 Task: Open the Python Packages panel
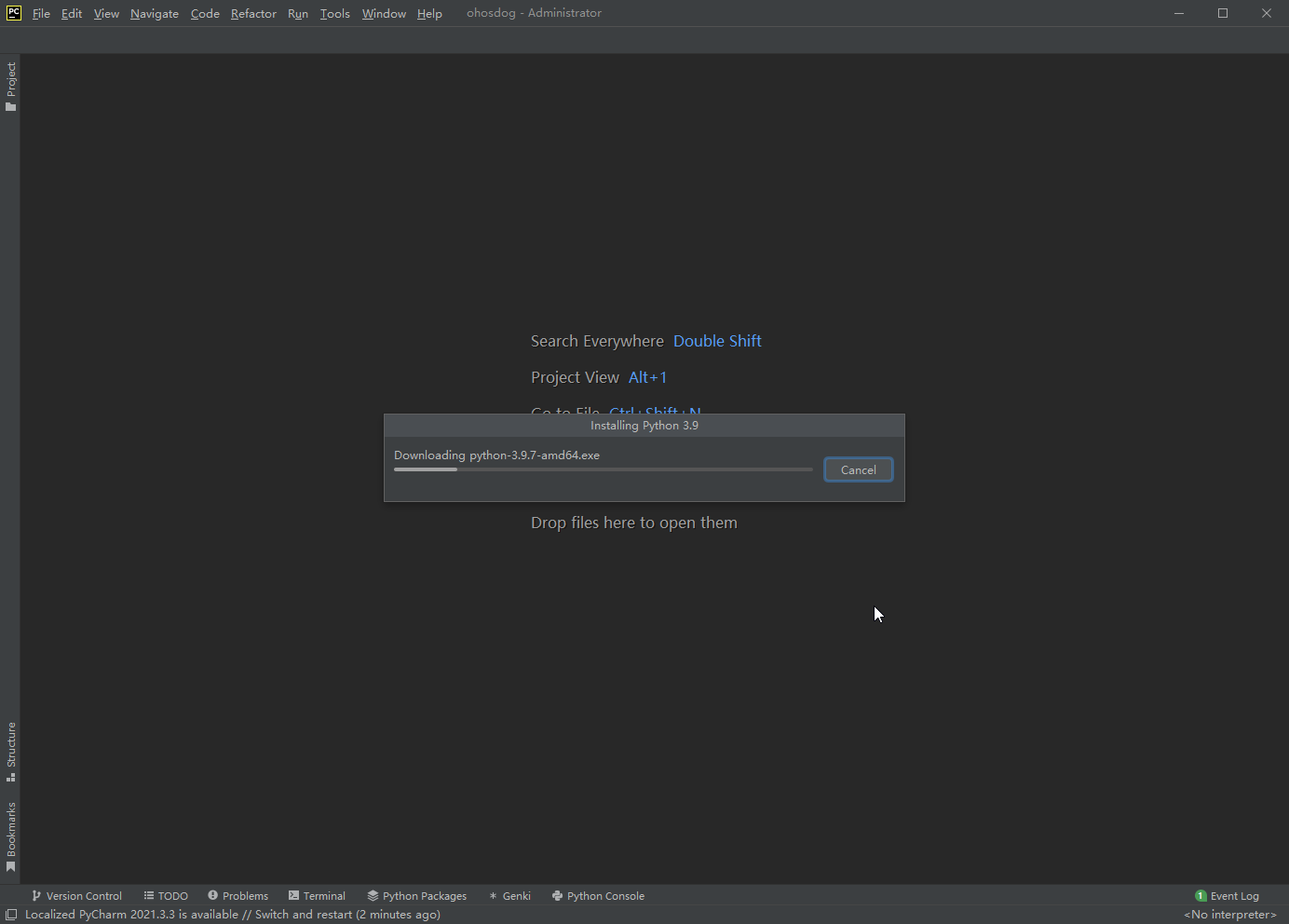click(x=416, y=896)
